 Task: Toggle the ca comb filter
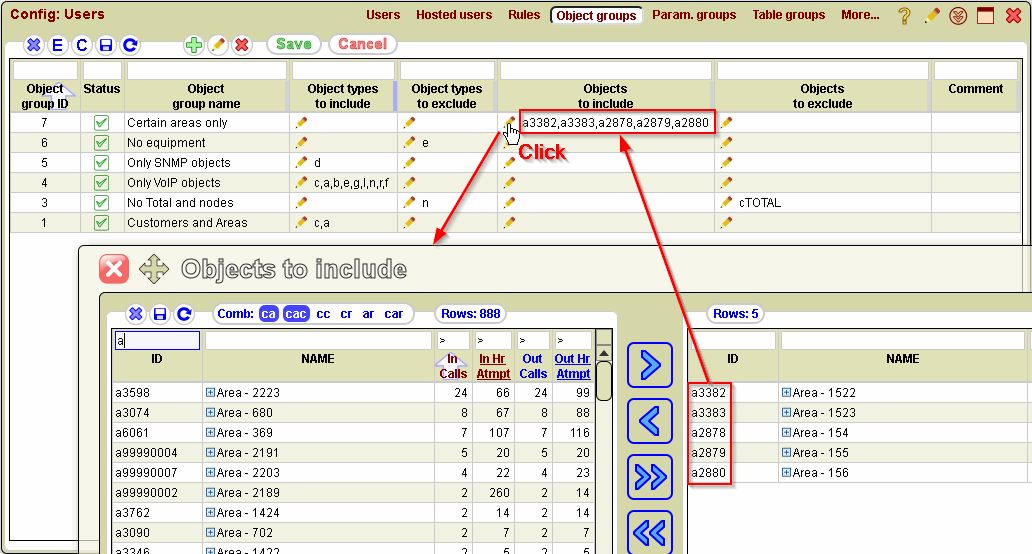(269, 314)
